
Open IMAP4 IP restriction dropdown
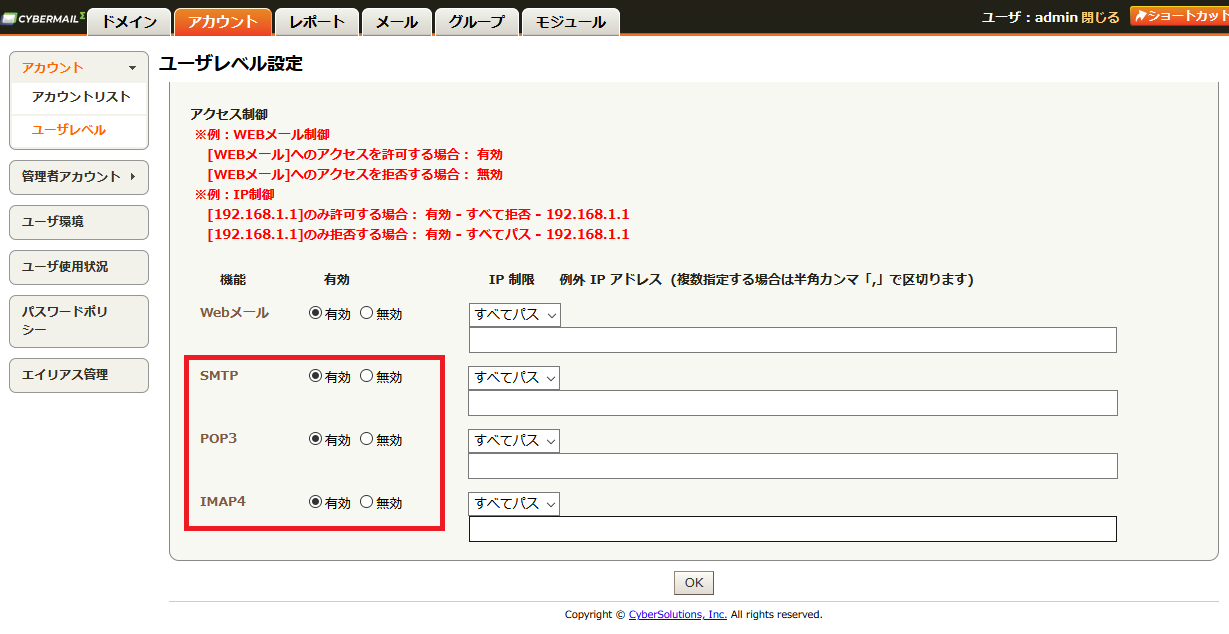tap(514, 504)
